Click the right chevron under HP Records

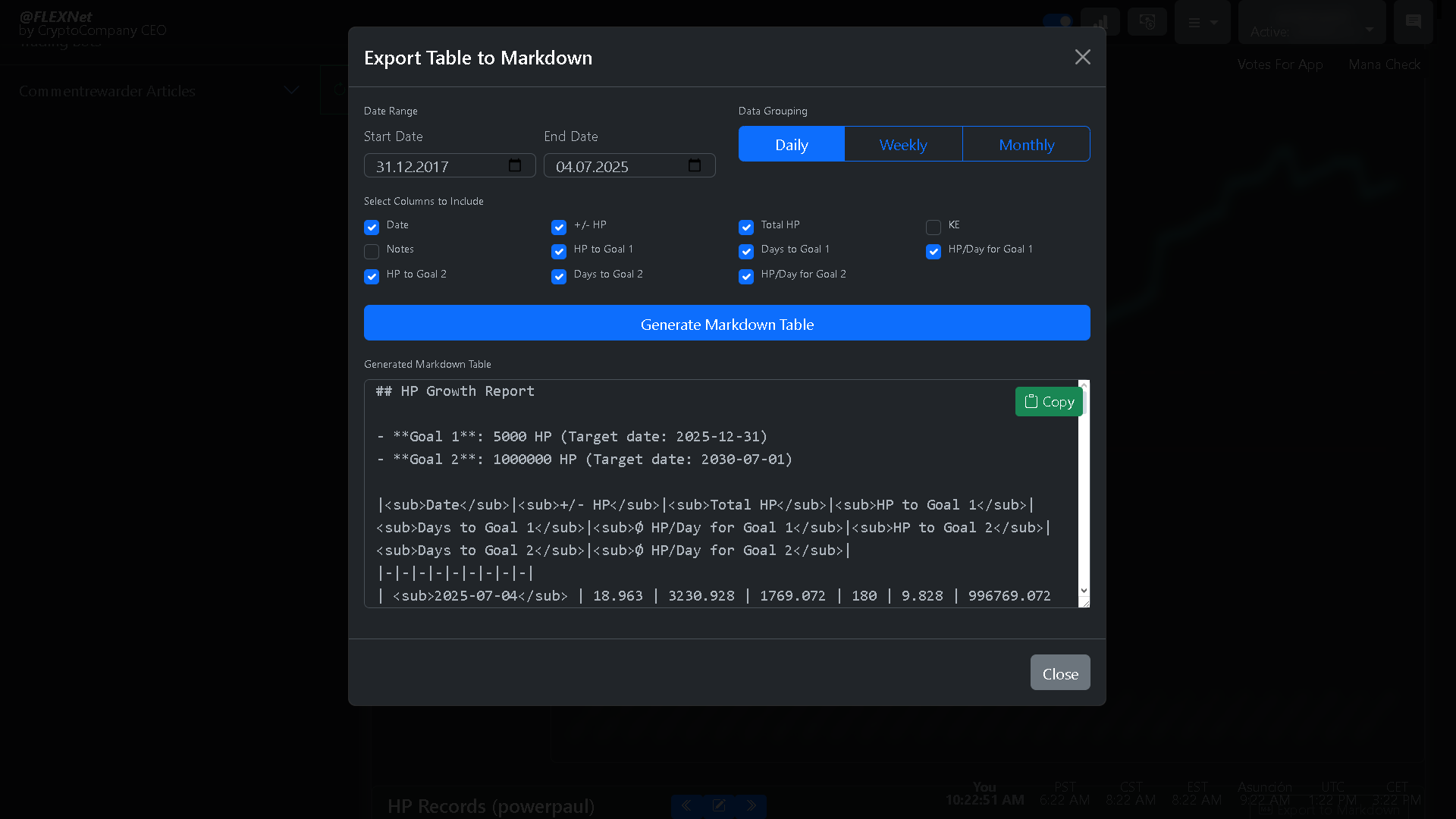click(x=751, y=805)
